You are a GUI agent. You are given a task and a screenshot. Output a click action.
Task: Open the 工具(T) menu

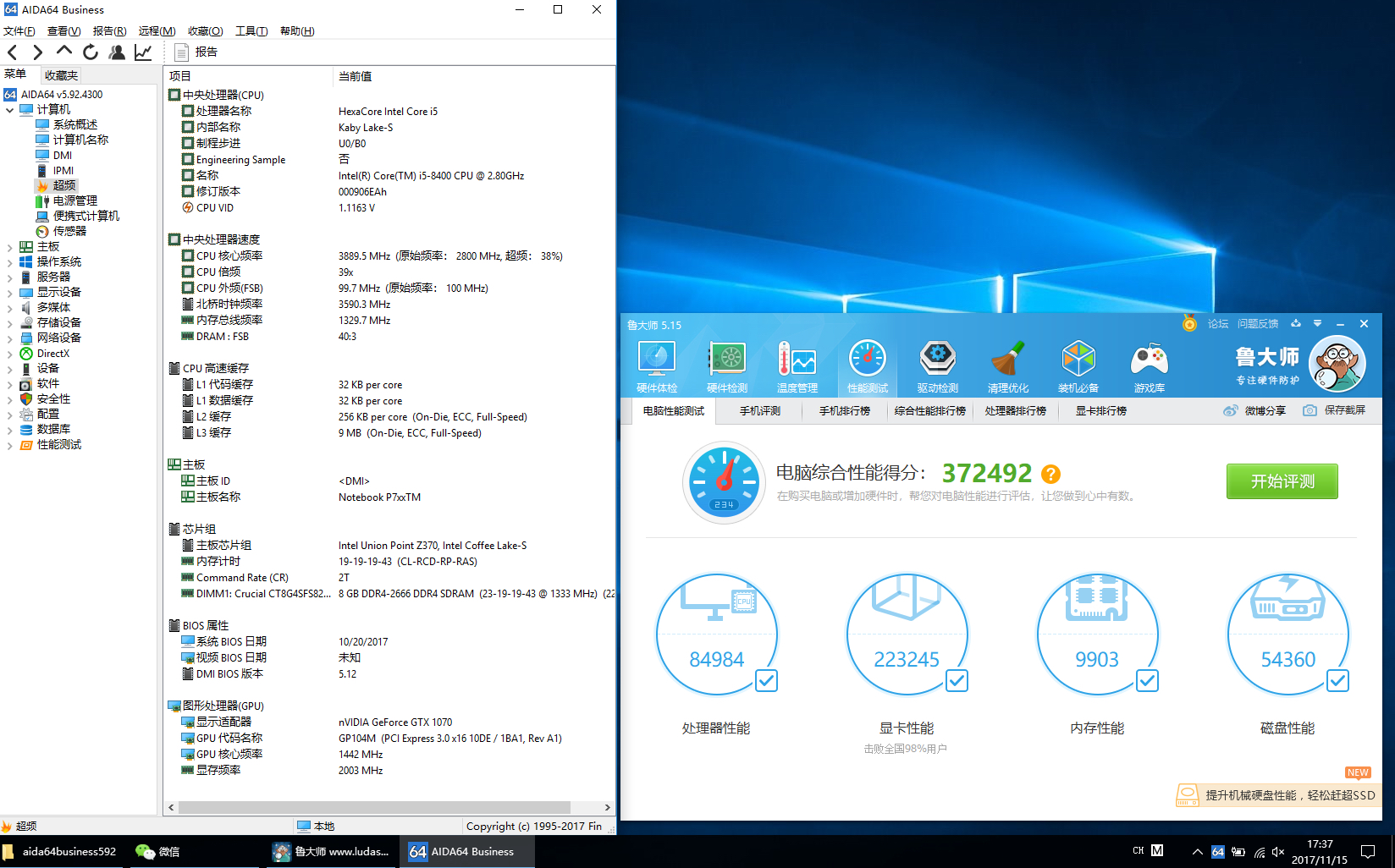[x=251, y=31]
